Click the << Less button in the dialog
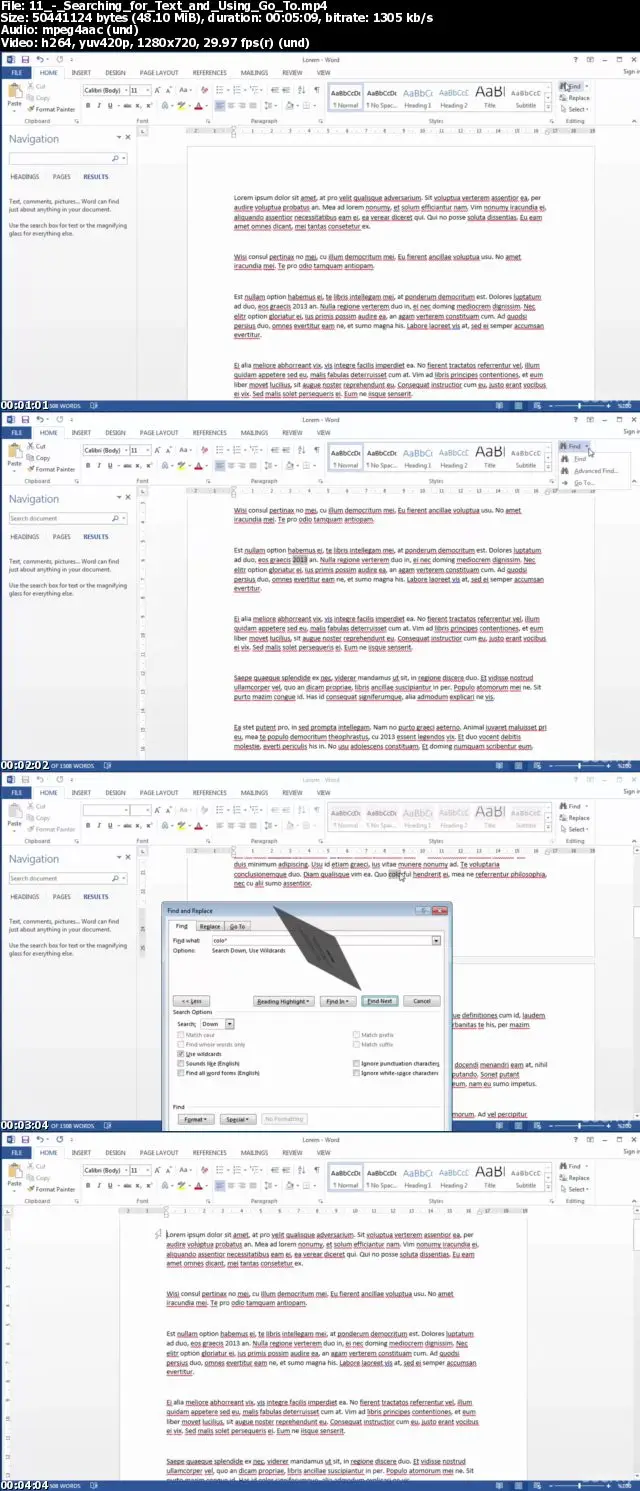Viewport: 640px width, 1491px height. 189,1001
